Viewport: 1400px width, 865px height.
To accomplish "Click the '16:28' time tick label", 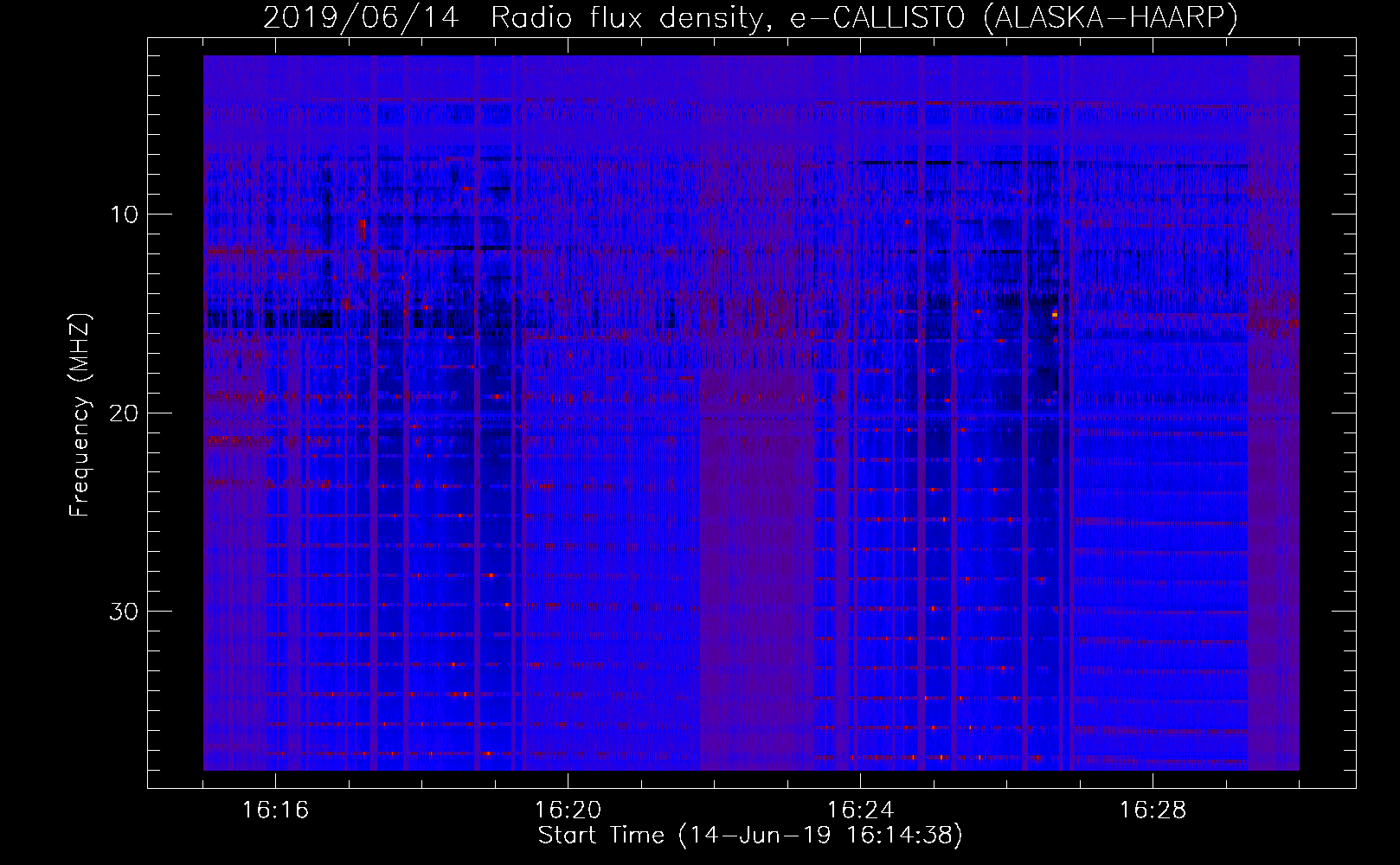I will pos(1153,811).
